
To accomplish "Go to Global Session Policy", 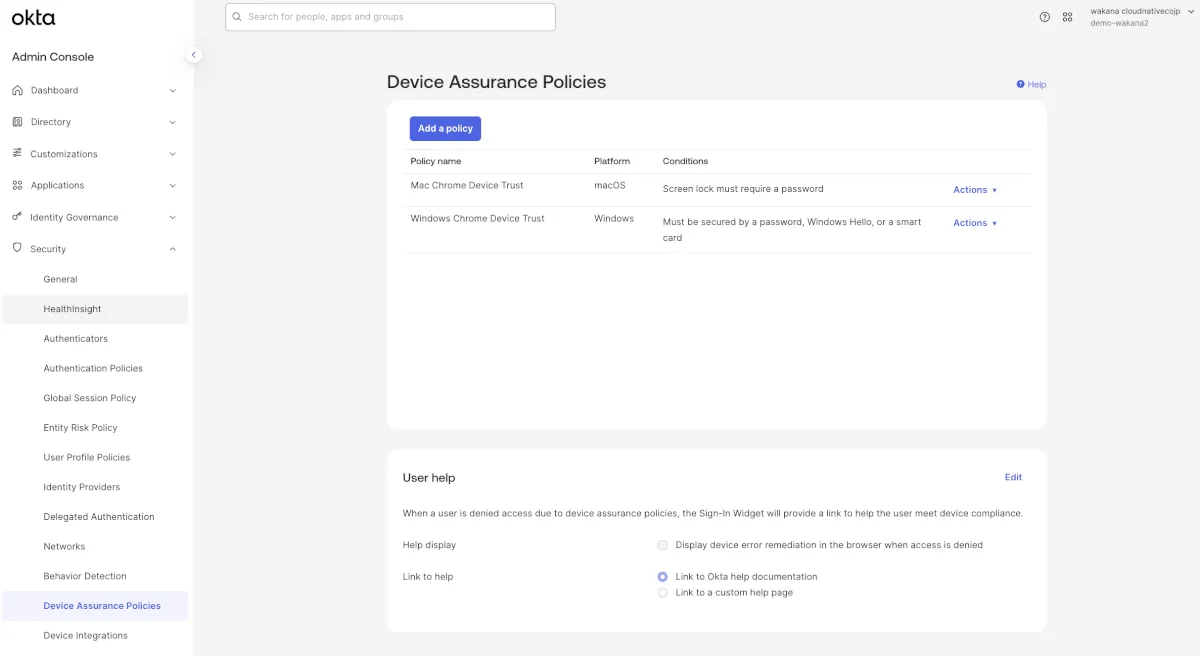I will (x=89, y=398).
